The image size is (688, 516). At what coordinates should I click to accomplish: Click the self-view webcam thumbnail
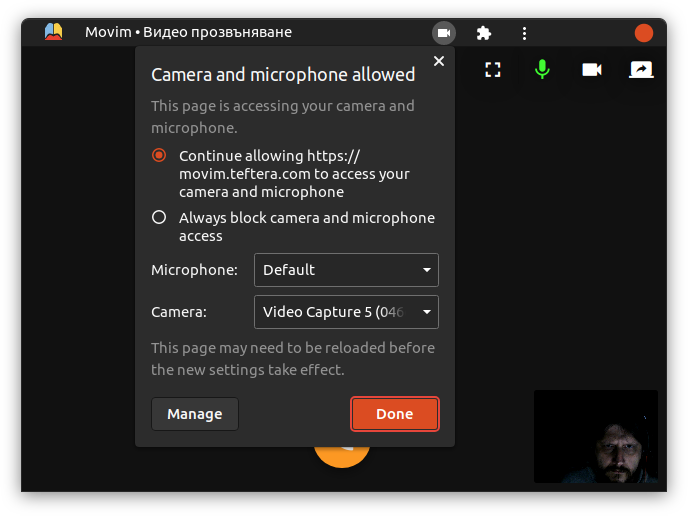tap(596, 437)
